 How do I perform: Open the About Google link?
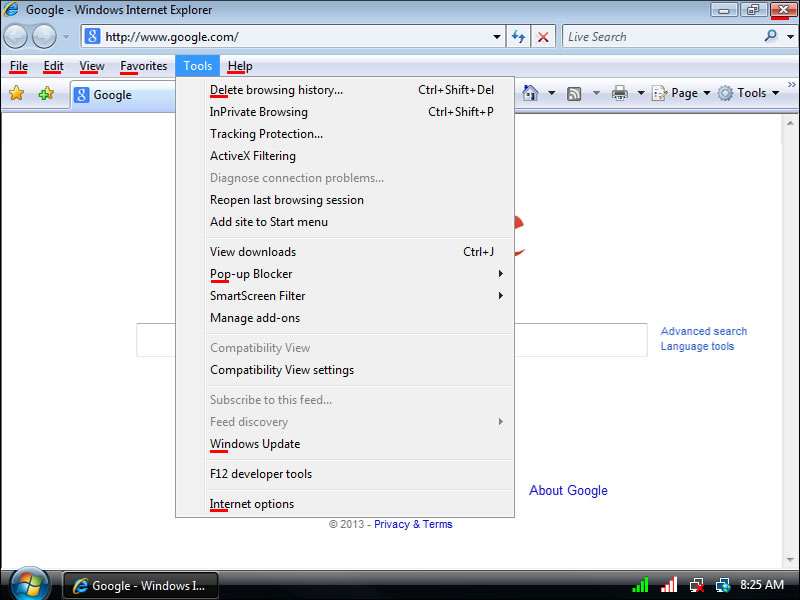point(568,490)
